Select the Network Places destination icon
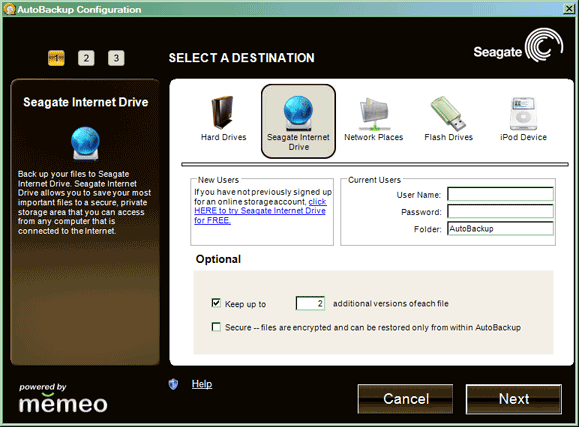The image size is (579, 427). pos(374,114)
